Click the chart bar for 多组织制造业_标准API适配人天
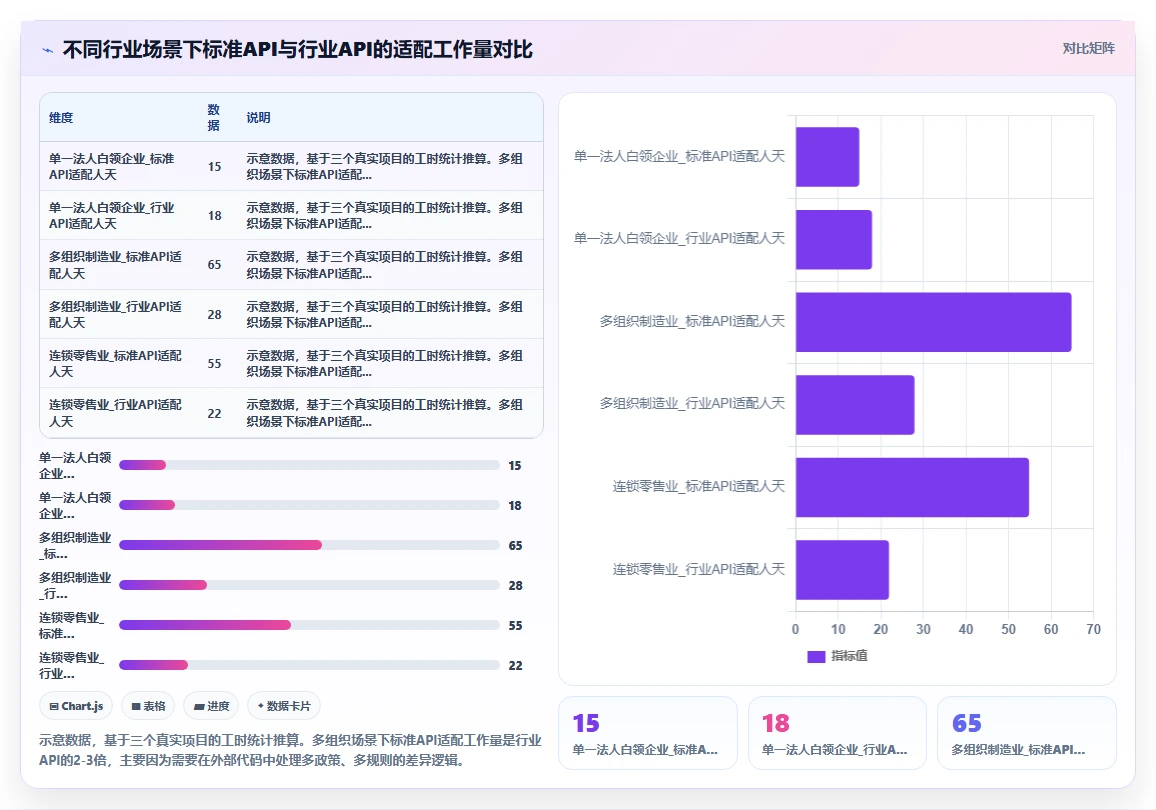1156x810 pixels. point(933,322)
